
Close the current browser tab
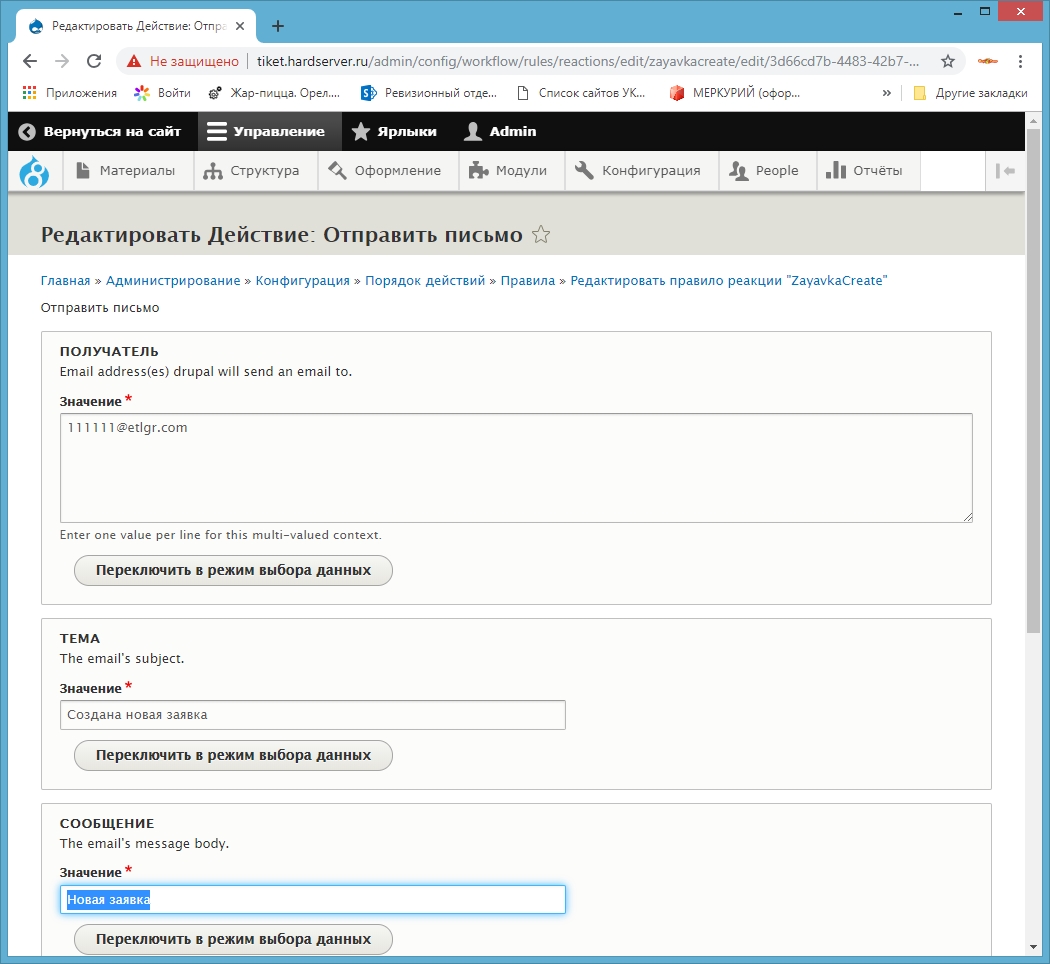pyautogui.click(x=240, y=26)
